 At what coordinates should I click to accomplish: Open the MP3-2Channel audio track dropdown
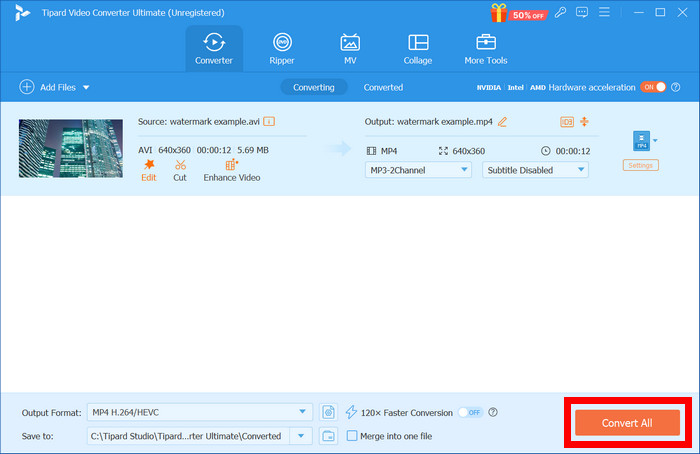point(418,170)
